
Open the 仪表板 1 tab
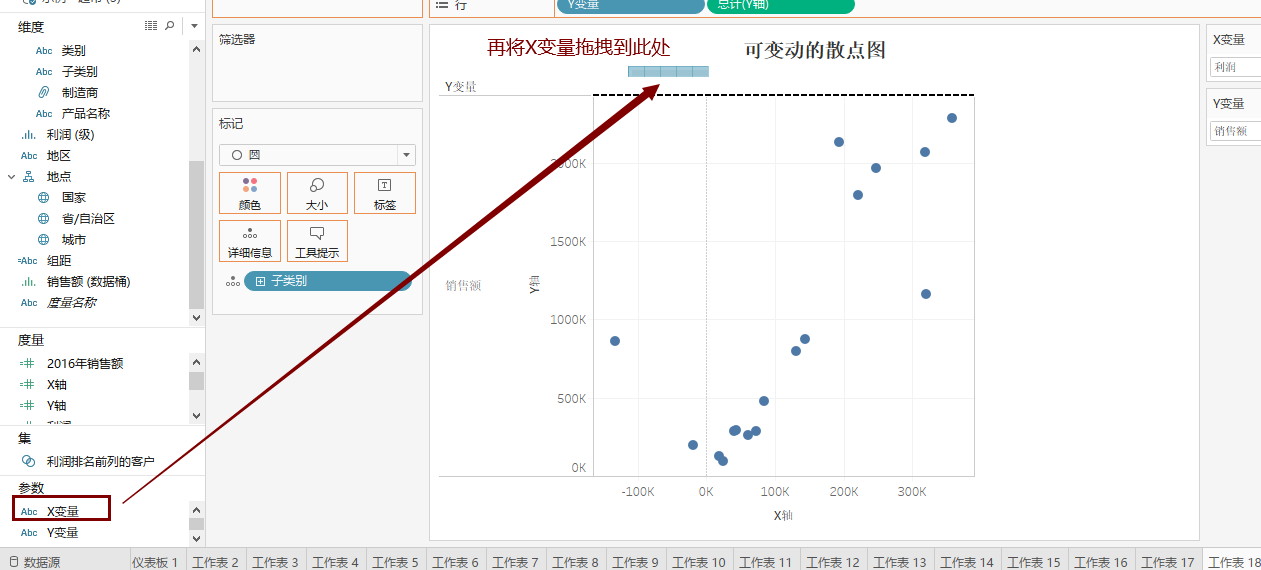pyautogui.click(x=155, y=562)
